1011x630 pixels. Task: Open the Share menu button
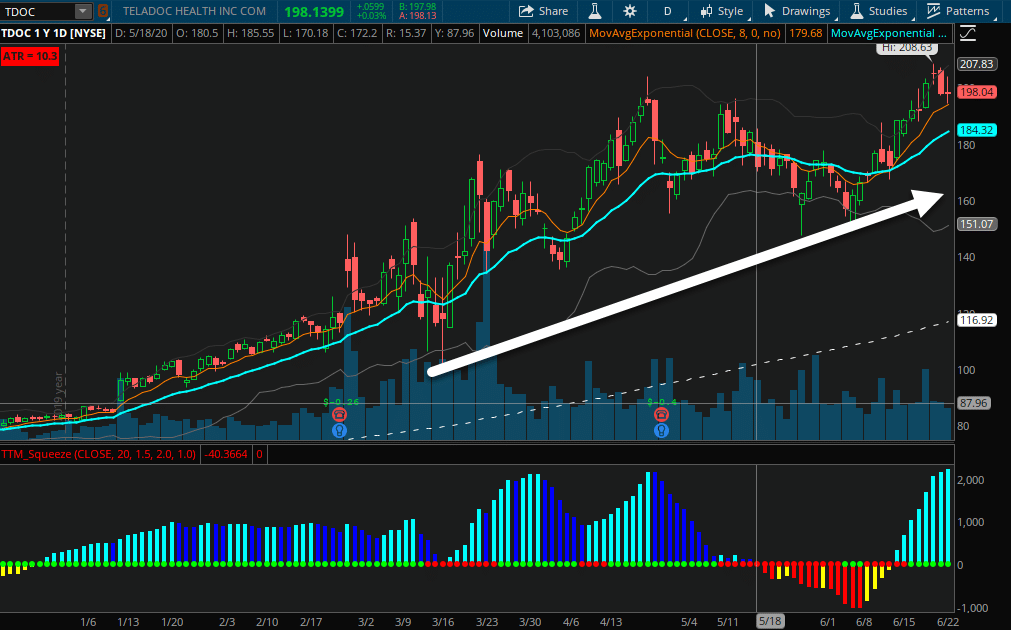pos(544,11)
